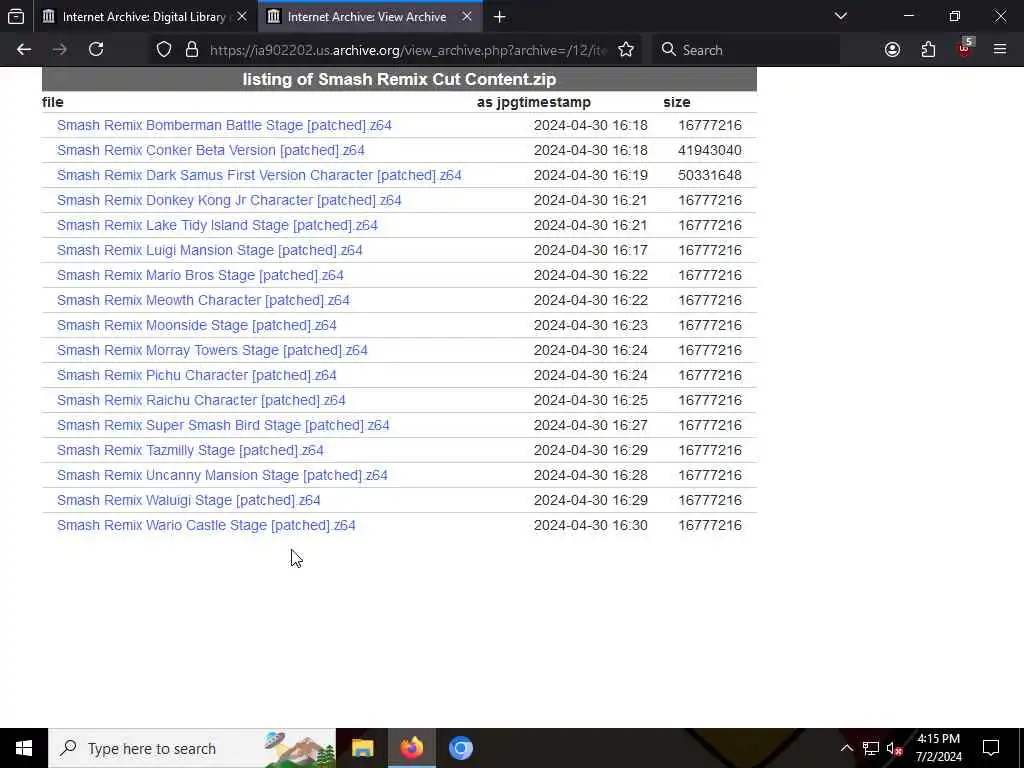1024x768 pixels.
Task: Open the muted volume tray icon
Action: (x=894, y=748)
